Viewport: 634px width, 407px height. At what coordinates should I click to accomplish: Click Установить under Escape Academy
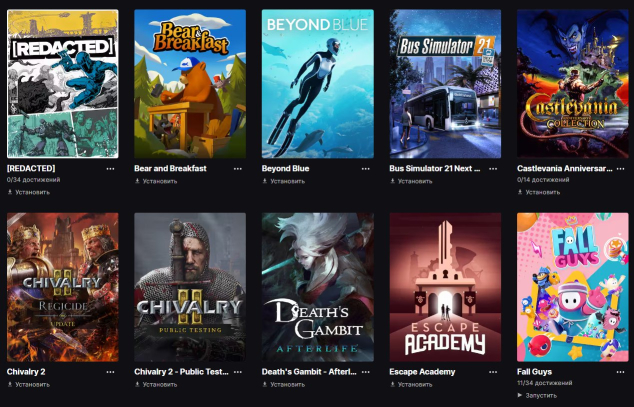click(411, 385)
